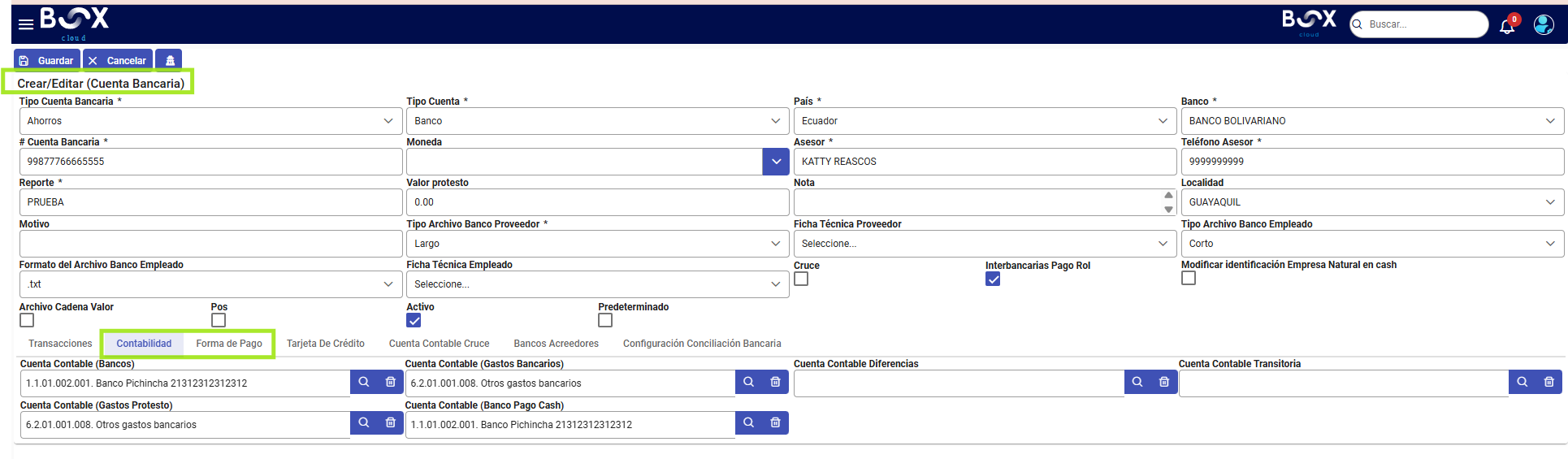Click the search magnifier icon in Buscar
Viewport: 1568px width, 459px height.
(1357, 24)
